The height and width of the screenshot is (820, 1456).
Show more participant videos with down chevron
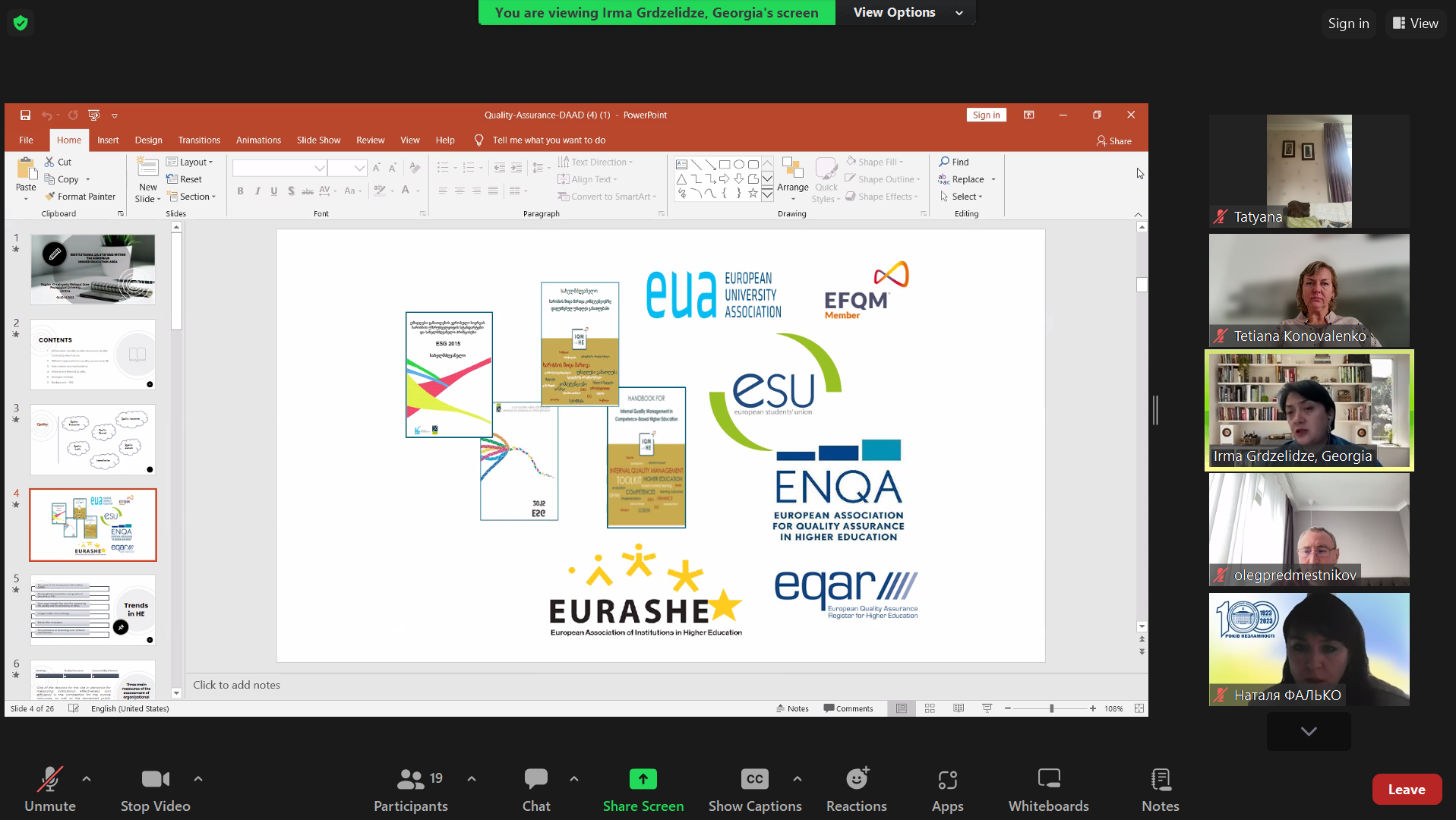pos(1308,731)
